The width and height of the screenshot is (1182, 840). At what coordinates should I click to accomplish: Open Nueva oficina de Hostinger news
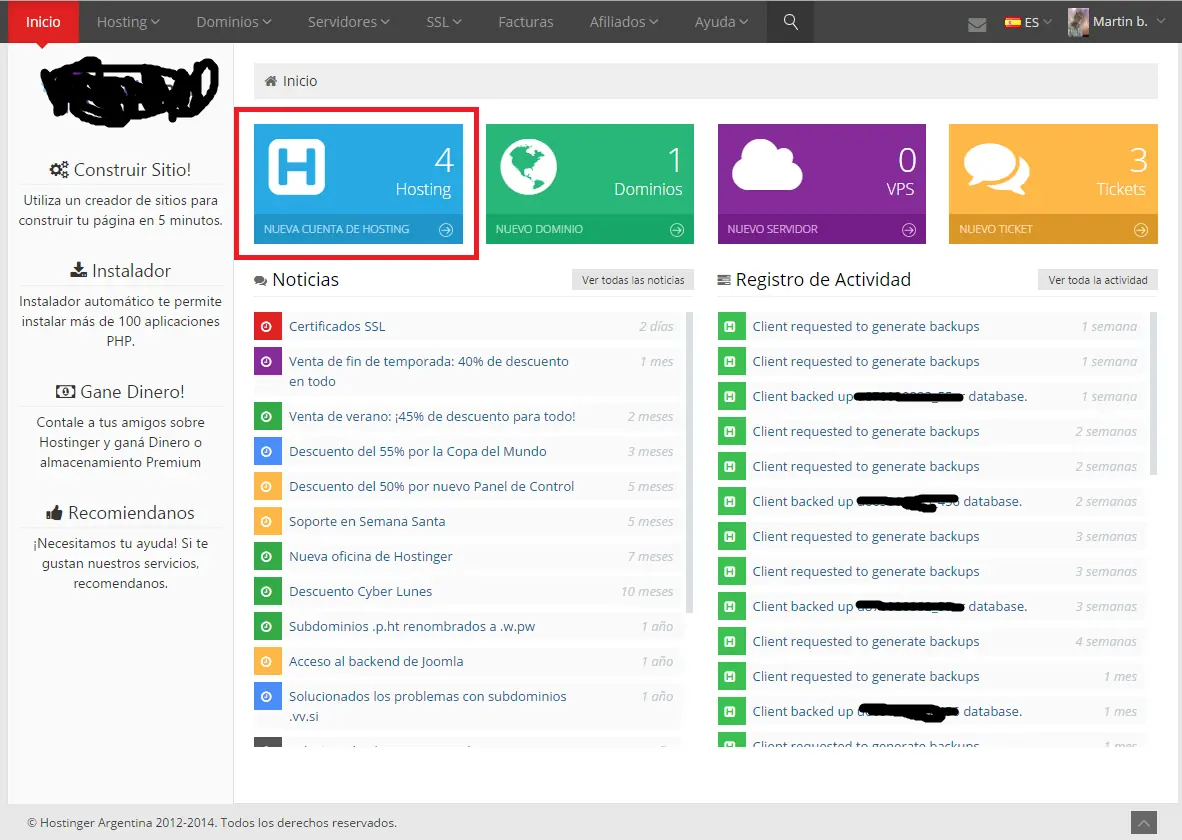(371, 556)
